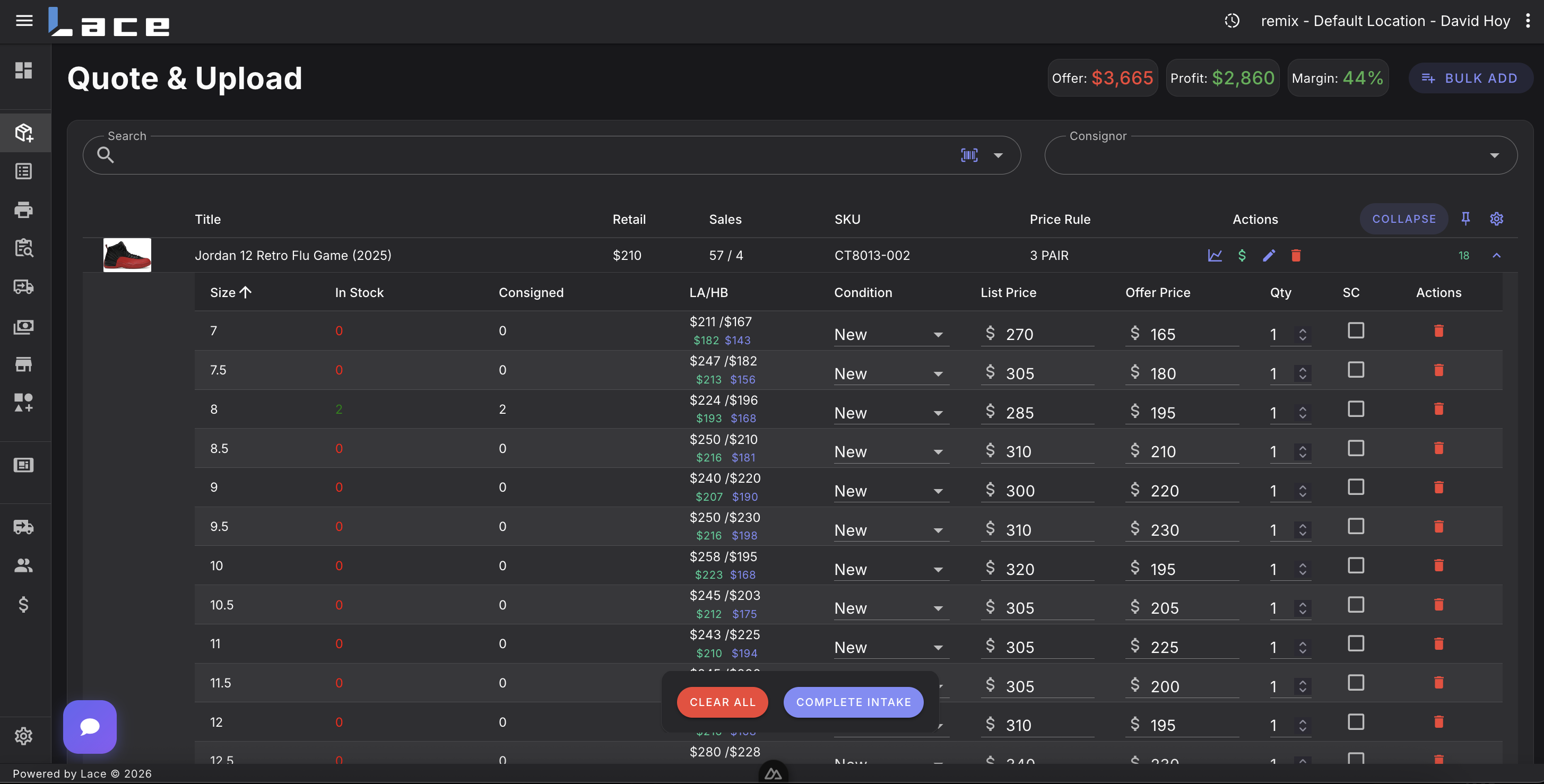Image resolution: width=1544 pixels, height=784 pixels.
Task: Open Condition dropdown for size 10.5
Action: coord(891,608)
